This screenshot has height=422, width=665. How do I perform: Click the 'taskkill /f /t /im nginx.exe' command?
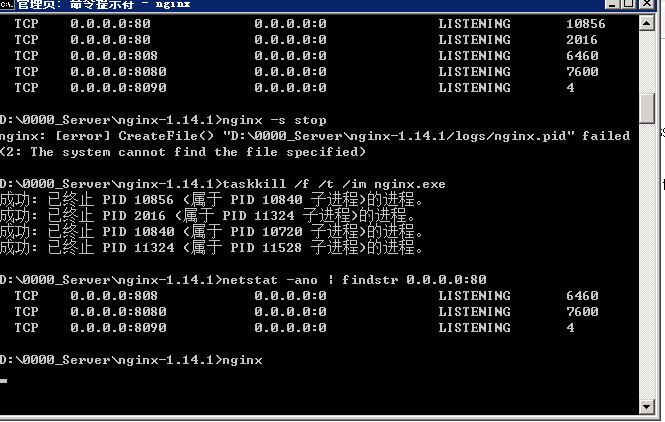click(x=334, y=184)
